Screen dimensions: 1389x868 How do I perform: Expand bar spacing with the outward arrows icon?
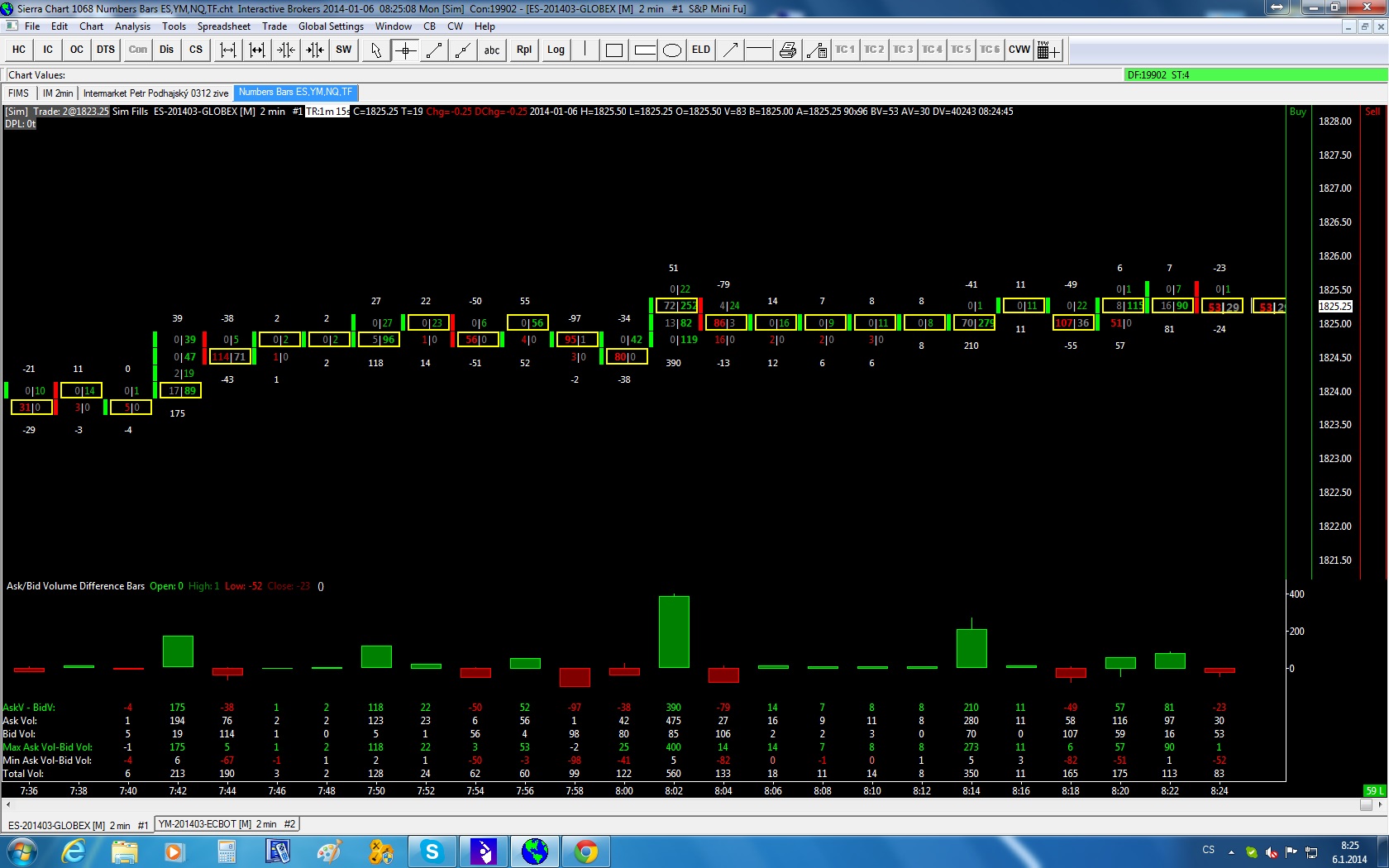(227, 50)
